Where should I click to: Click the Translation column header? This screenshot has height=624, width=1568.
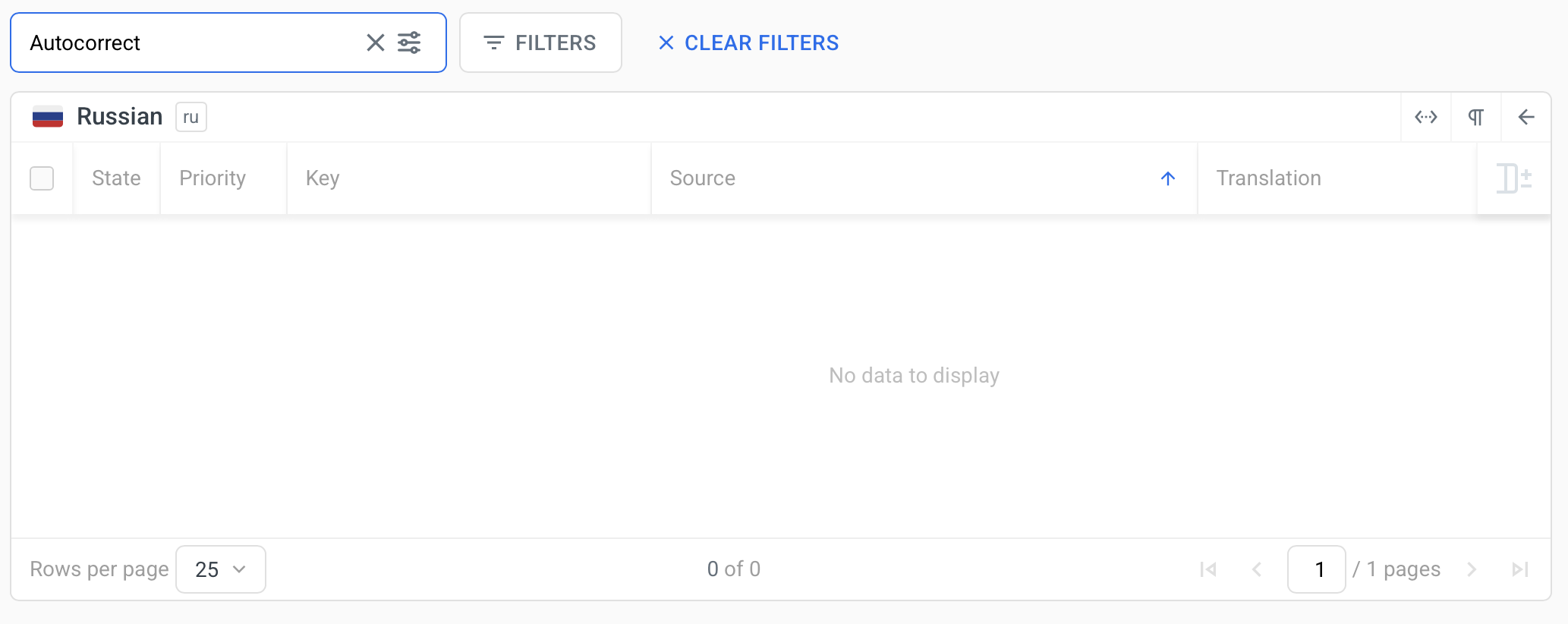1268,178
